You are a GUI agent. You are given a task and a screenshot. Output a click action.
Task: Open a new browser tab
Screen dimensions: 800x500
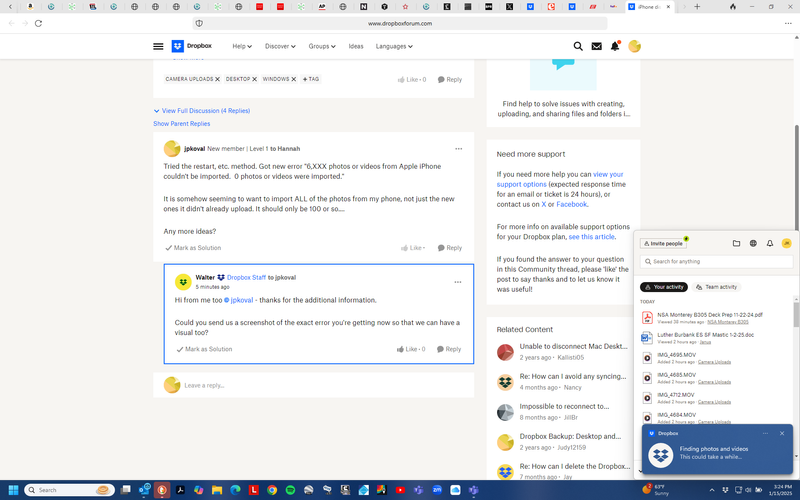point(697,7)
